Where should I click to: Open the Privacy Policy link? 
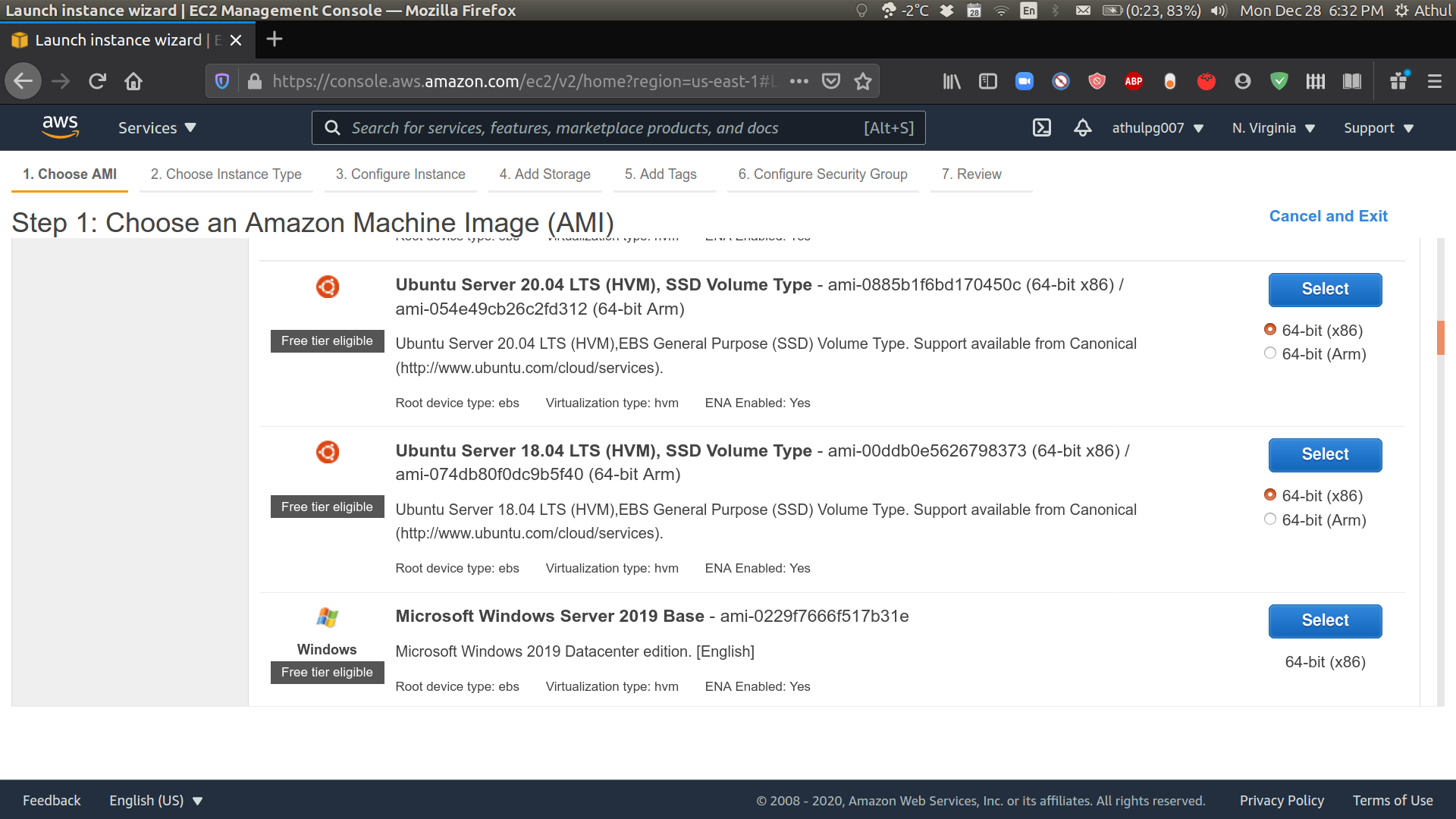1282,801
